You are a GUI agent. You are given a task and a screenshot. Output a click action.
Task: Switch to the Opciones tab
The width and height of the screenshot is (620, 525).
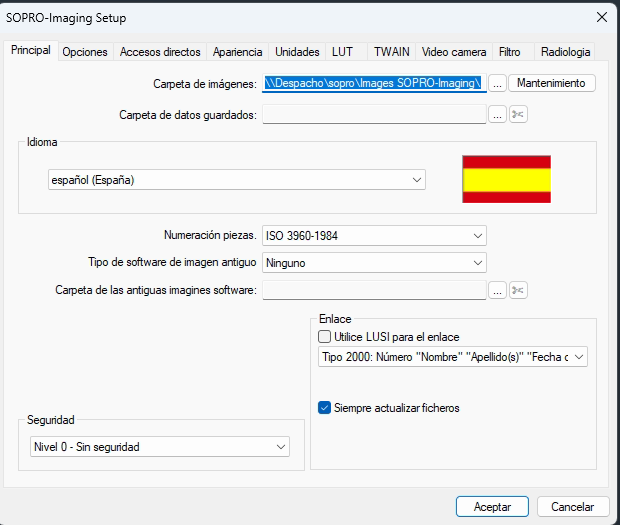tap(85, 52)
